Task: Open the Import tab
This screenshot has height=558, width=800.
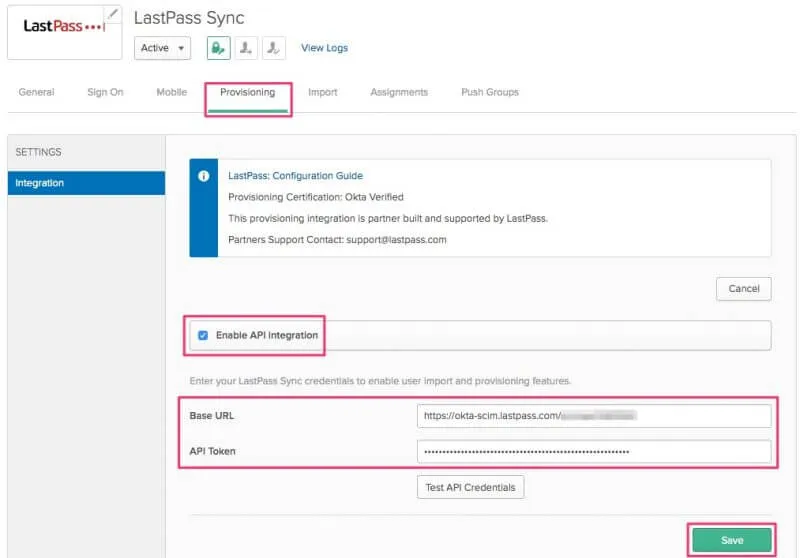Action: tap(322, 92)
